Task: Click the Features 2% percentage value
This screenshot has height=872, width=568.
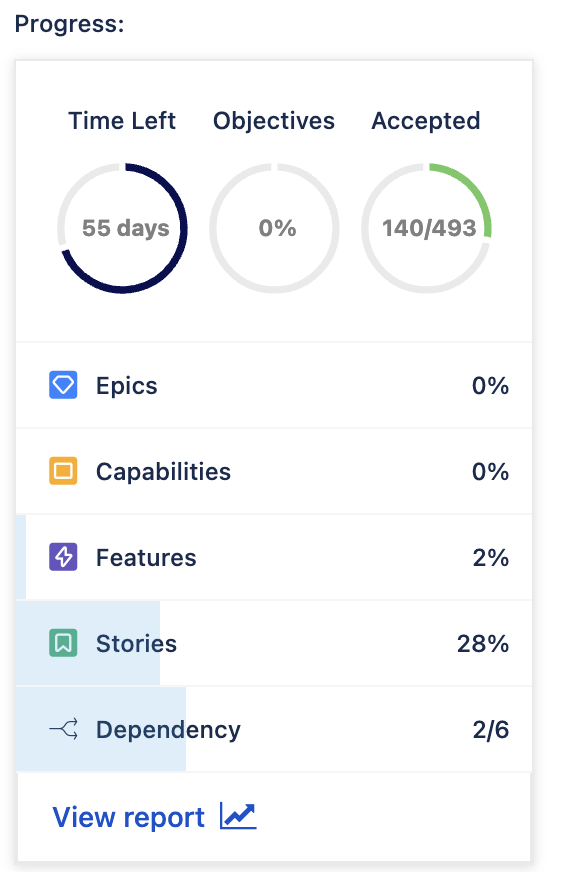Action: coord(491,557)
